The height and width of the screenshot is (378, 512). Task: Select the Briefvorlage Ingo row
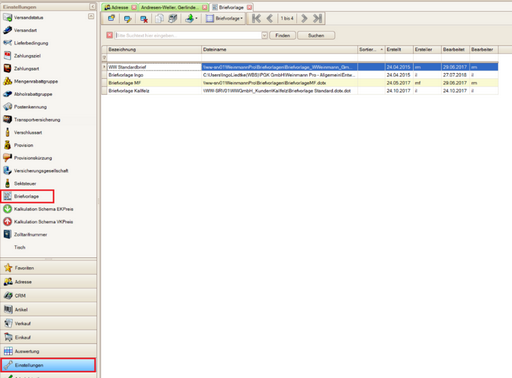click(300, 75)
